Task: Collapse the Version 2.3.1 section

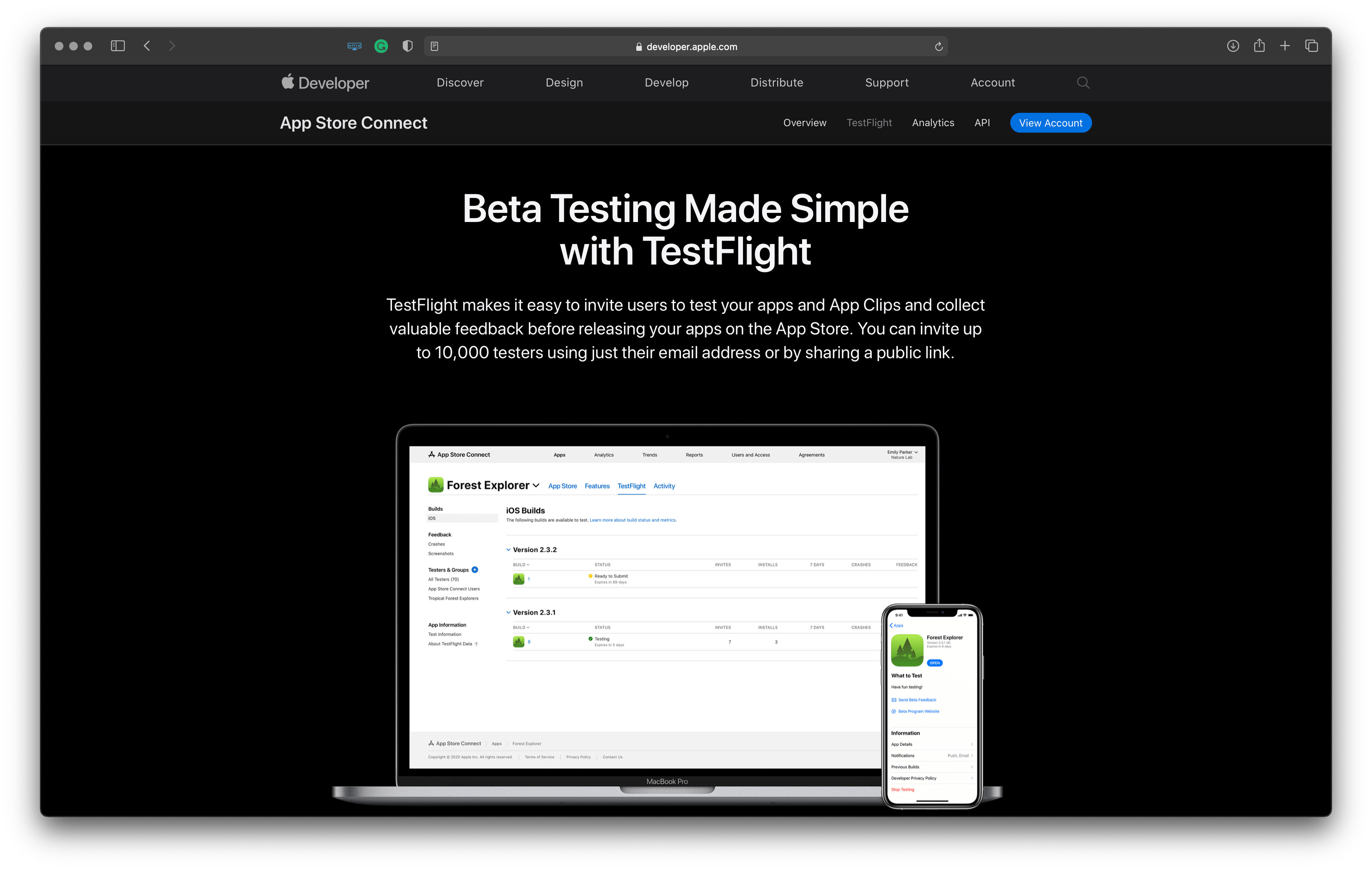Action: tap(508, 612)
